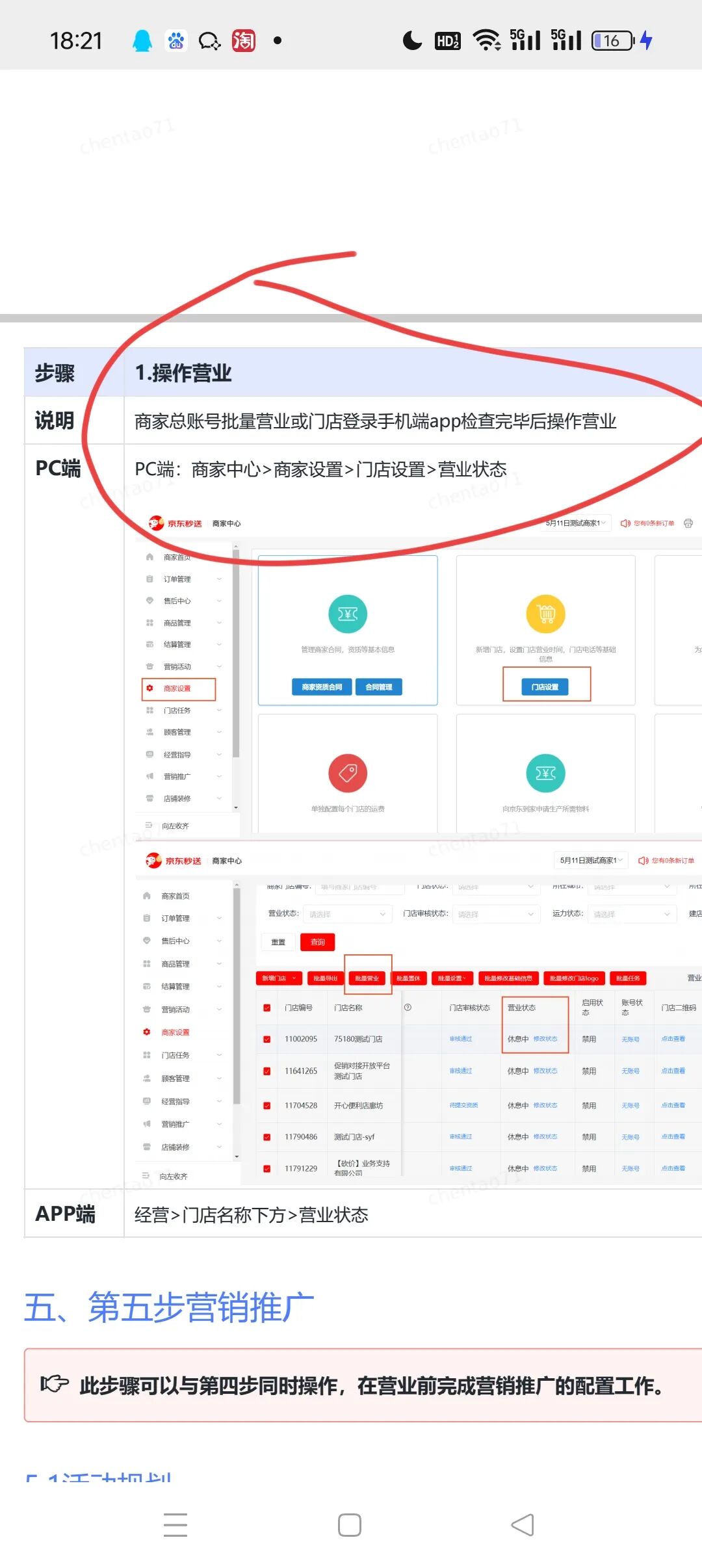Image resolution: width=702 pixels, height=1568 pixels.
Task: Expand the 新增门店 red dropdown button
Action: [279, 978]
